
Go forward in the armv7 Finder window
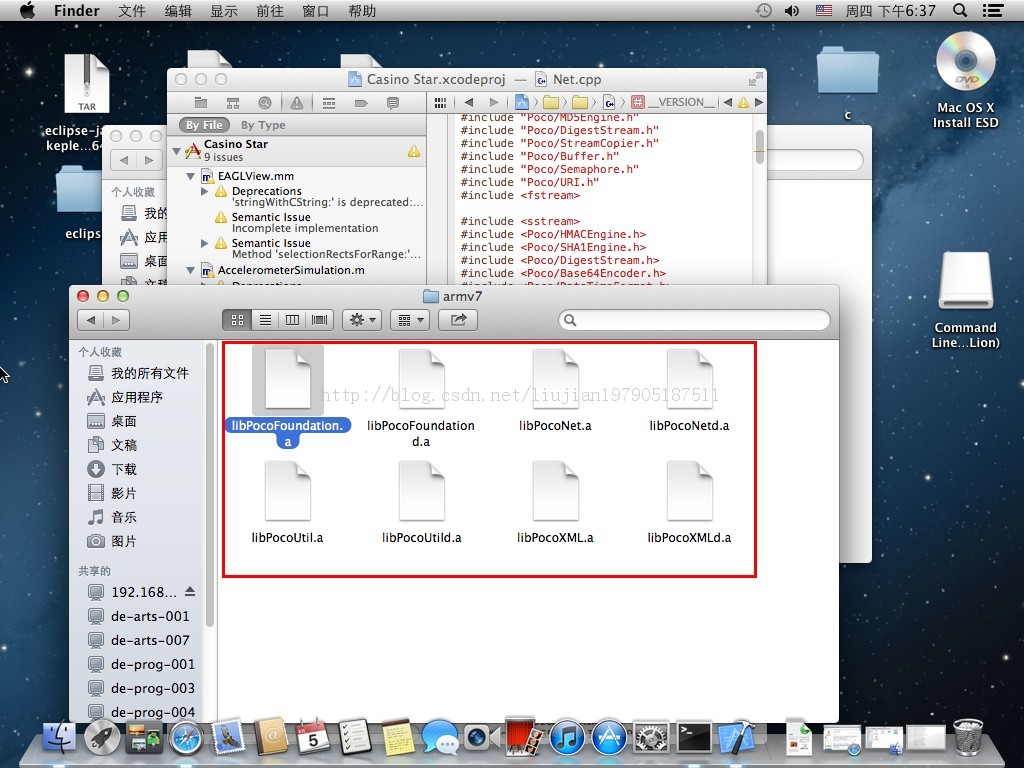[116, 320]
